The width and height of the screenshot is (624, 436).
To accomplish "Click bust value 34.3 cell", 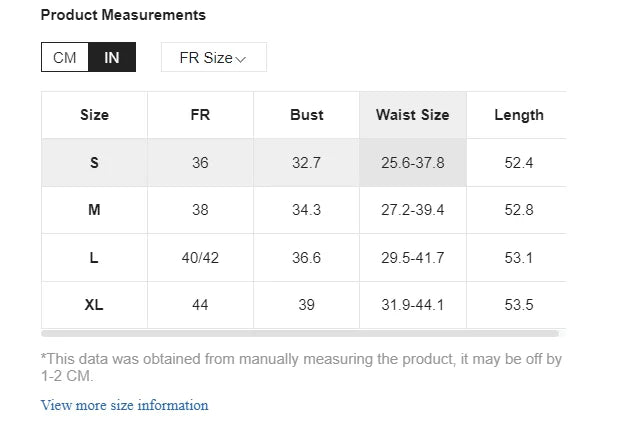I will (x=306, y=210).
